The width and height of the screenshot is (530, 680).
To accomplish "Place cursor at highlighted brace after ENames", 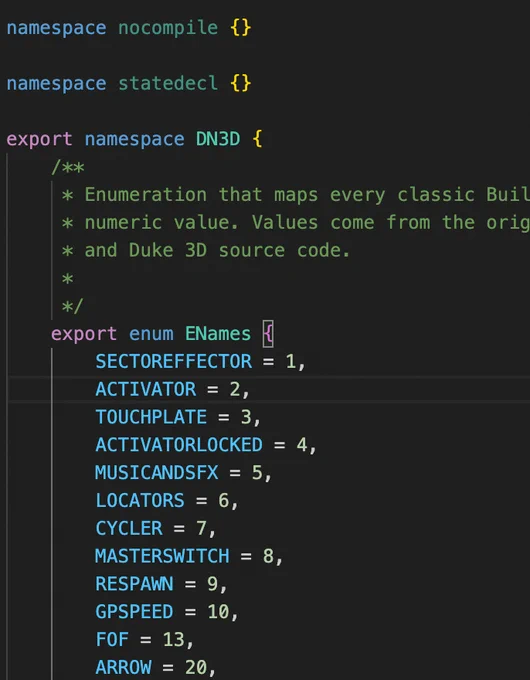I will [268, 334].
